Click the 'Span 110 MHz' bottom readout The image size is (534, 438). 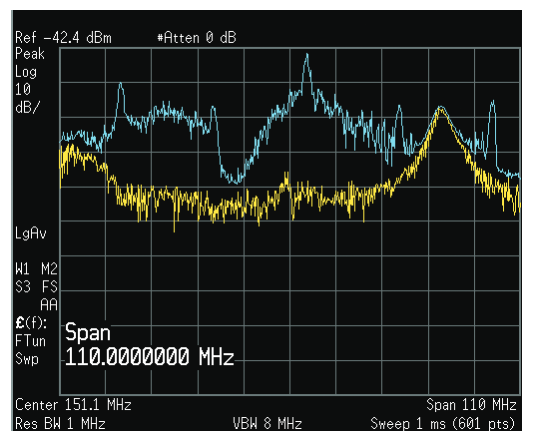pos(472,405)
